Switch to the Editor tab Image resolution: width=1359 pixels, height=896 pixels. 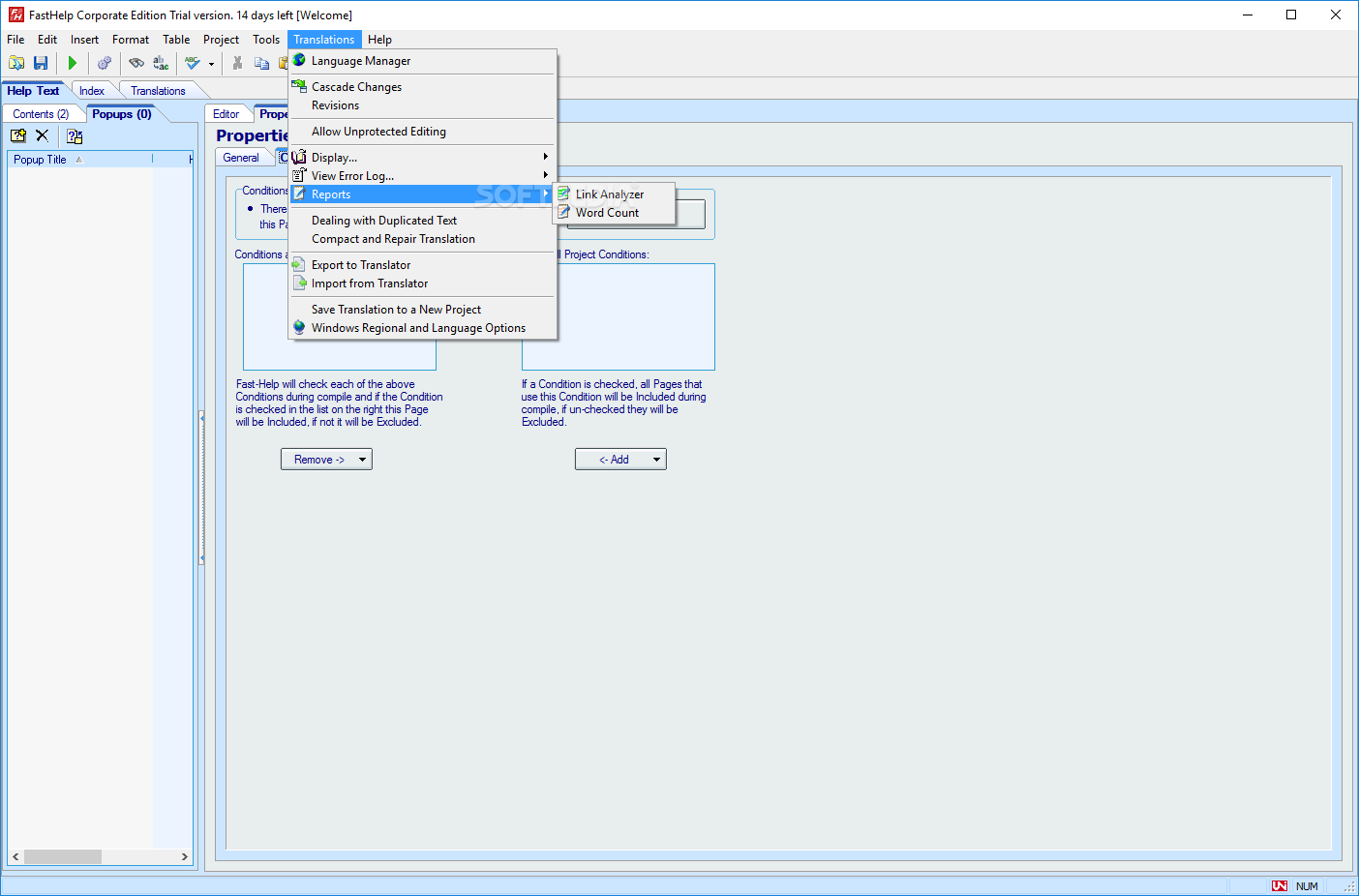[x=226, y=114]
